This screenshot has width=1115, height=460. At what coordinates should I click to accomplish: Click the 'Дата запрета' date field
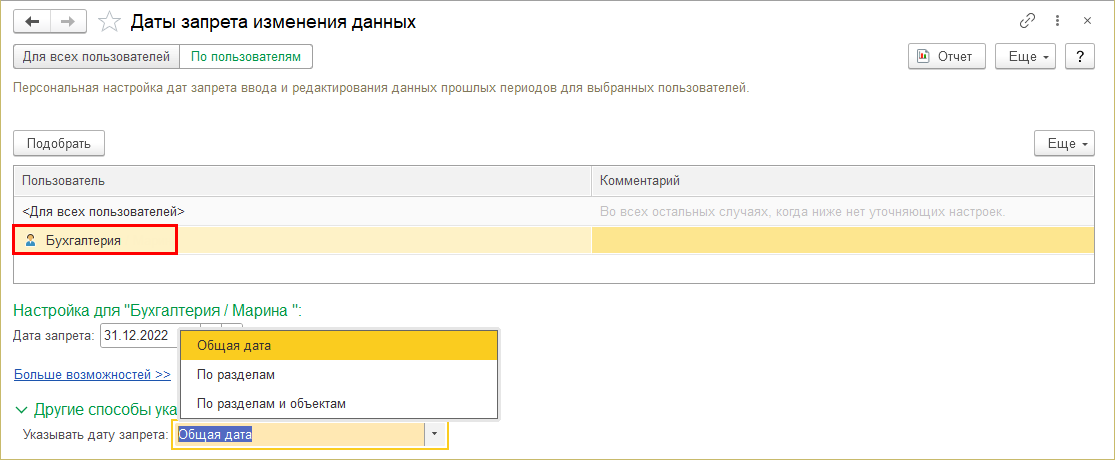(138, 336)
